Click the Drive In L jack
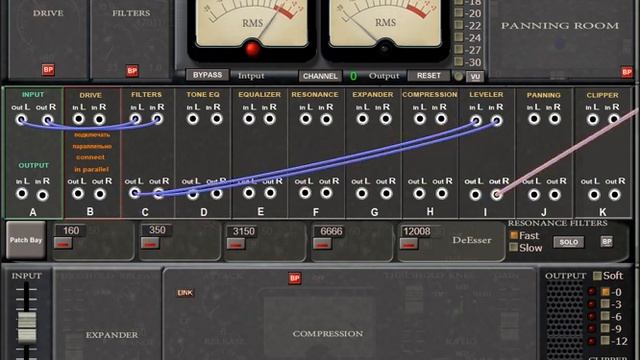Screen dimensions: 640x360 (78, 119)
